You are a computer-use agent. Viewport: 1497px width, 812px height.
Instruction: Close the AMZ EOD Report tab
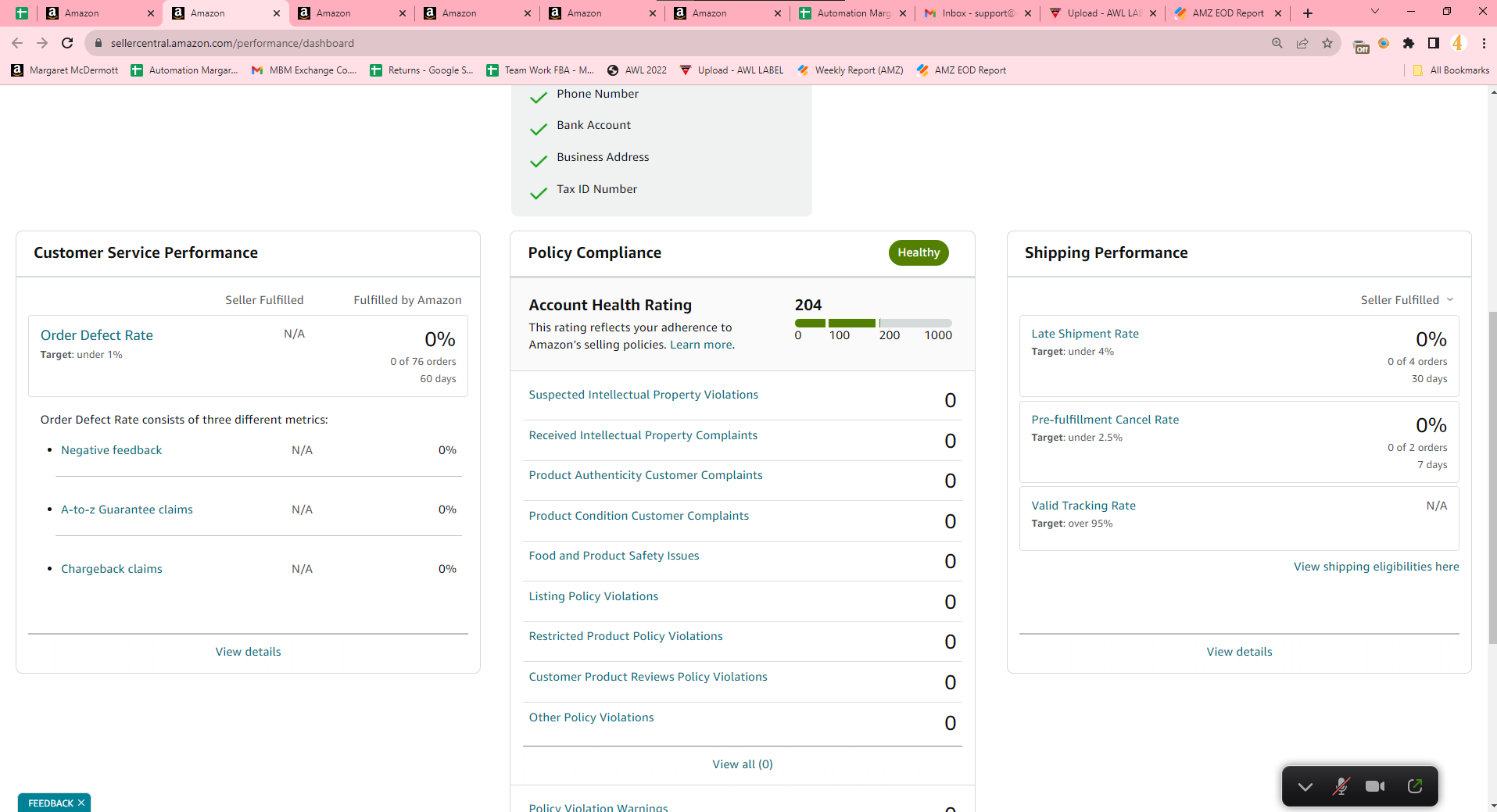[x=1278, y=13]
